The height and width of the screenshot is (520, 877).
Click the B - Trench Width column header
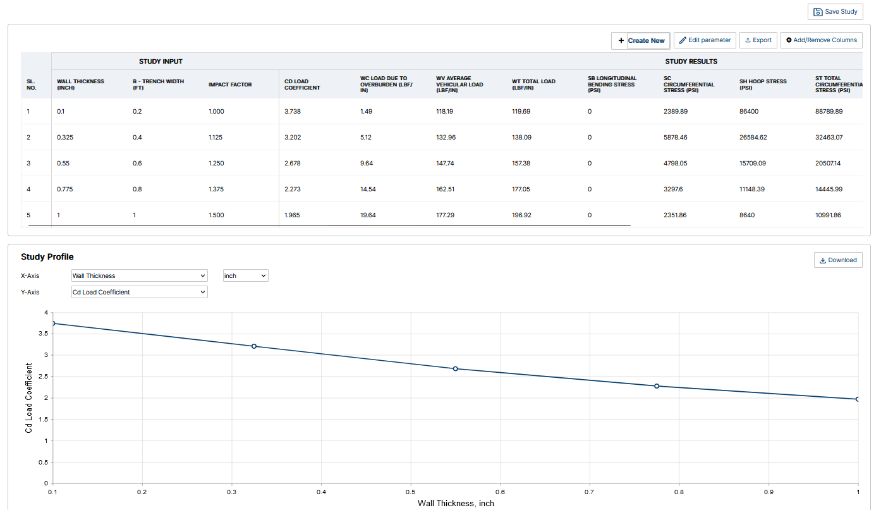[158, 84]
